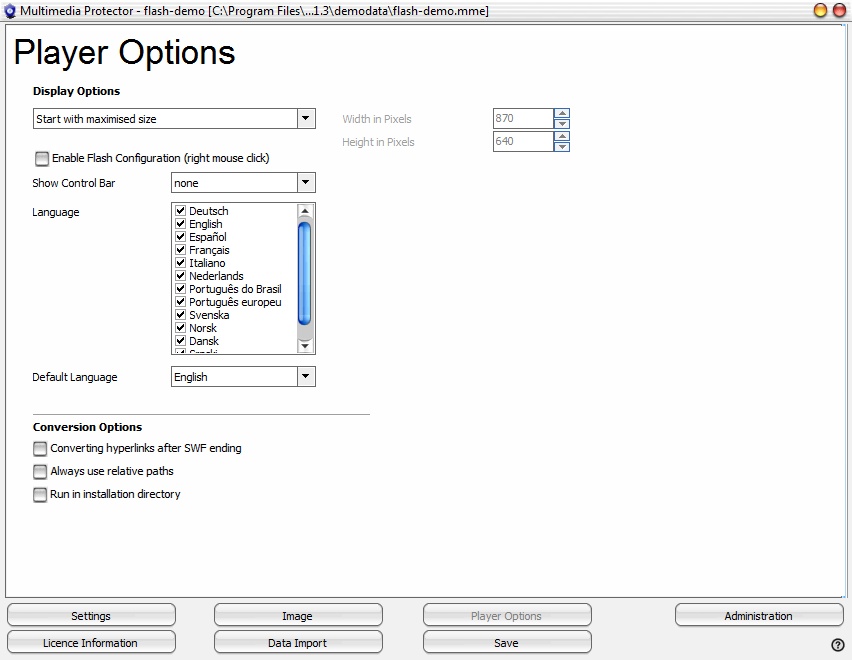Uncheck the Deutsch language

pos(181,211)
